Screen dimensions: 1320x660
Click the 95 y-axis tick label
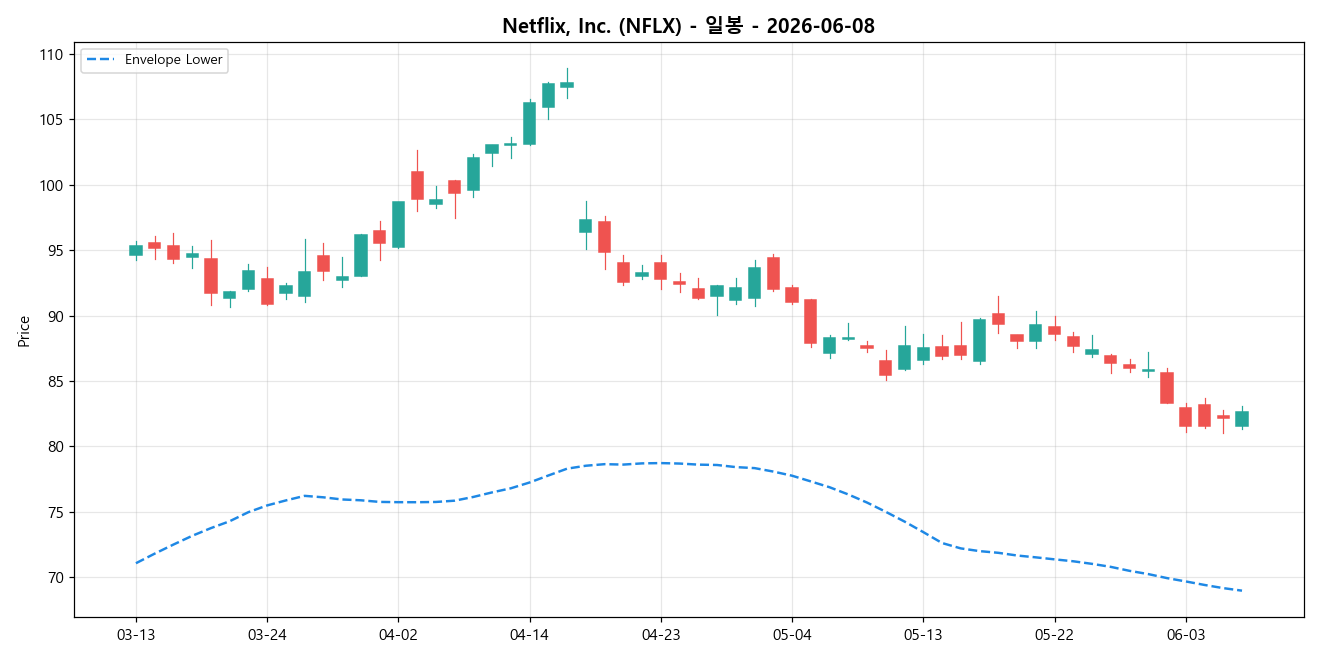[x=57, y=251]
